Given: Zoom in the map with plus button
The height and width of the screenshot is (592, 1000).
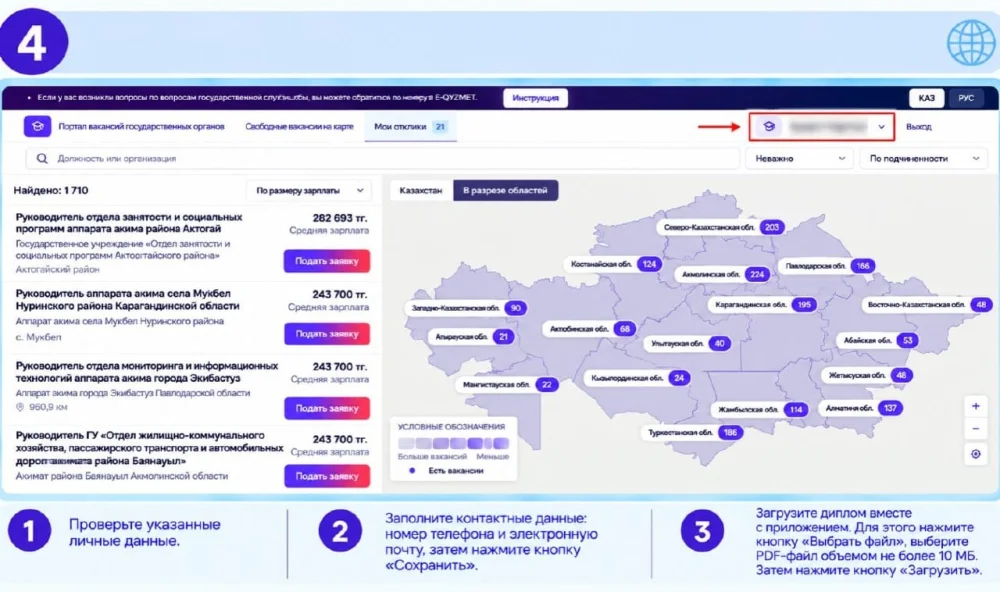Looking at the screenshot, I should click(x=975, y=406).
